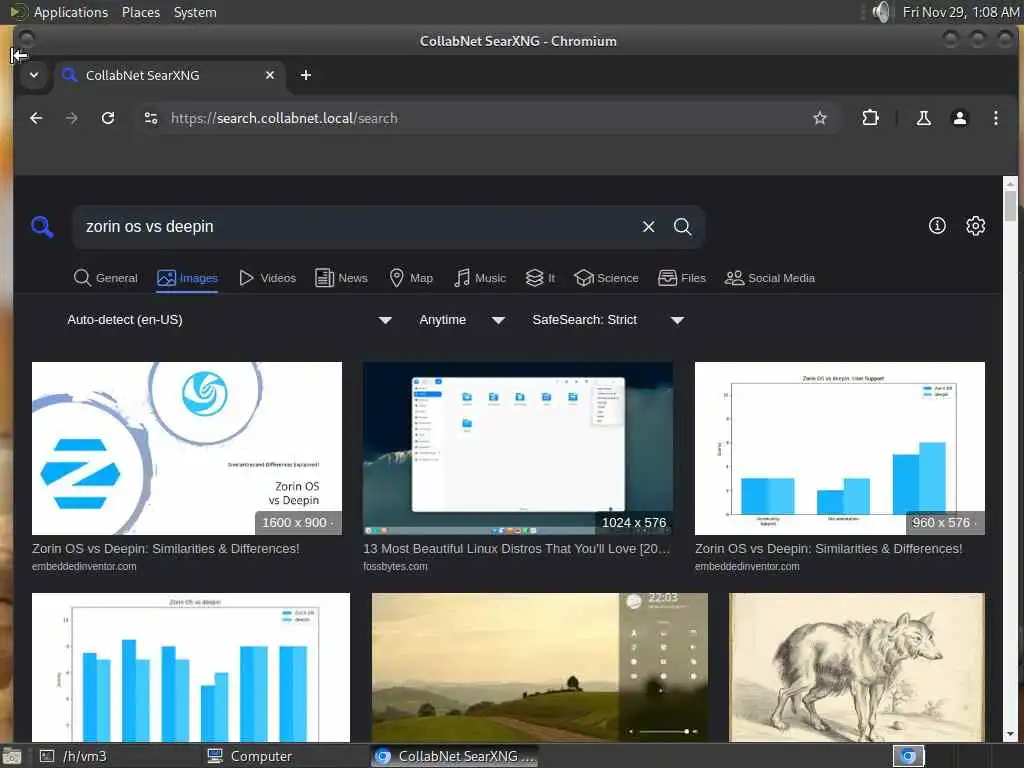Open the 1024 x 576 desktop screenshot thumbnail
The height and width of the screenshot is (768, 1024).
(x=518, y=449)
